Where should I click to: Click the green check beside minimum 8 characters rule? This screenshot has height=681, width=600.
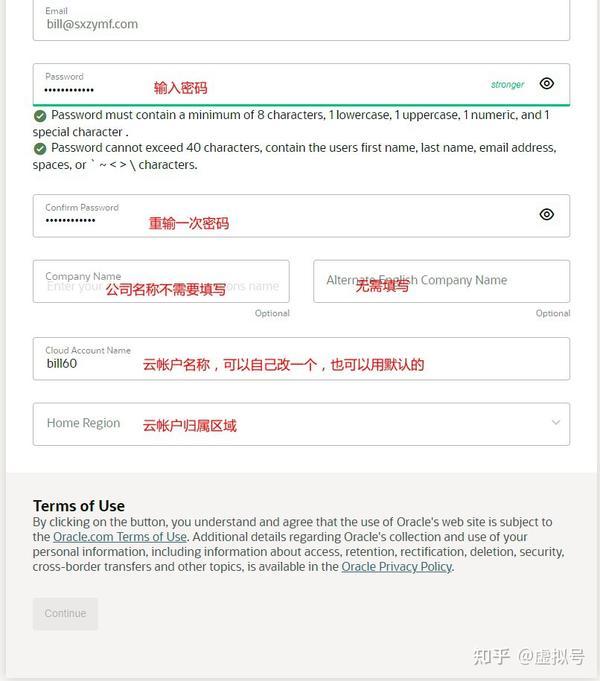tap(40, 116)
